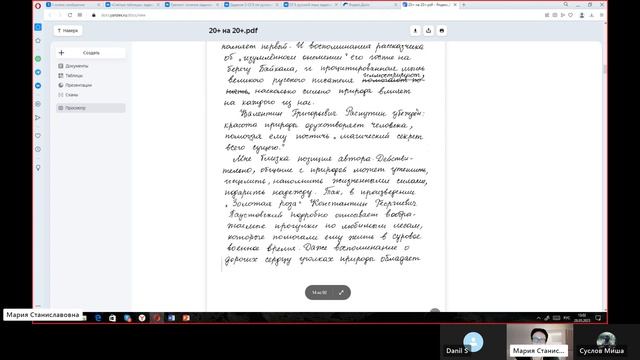This screenshot has height=360, width=640.
Task: Open the clock history icon in Opera sidebar
Action: (38, 149)
